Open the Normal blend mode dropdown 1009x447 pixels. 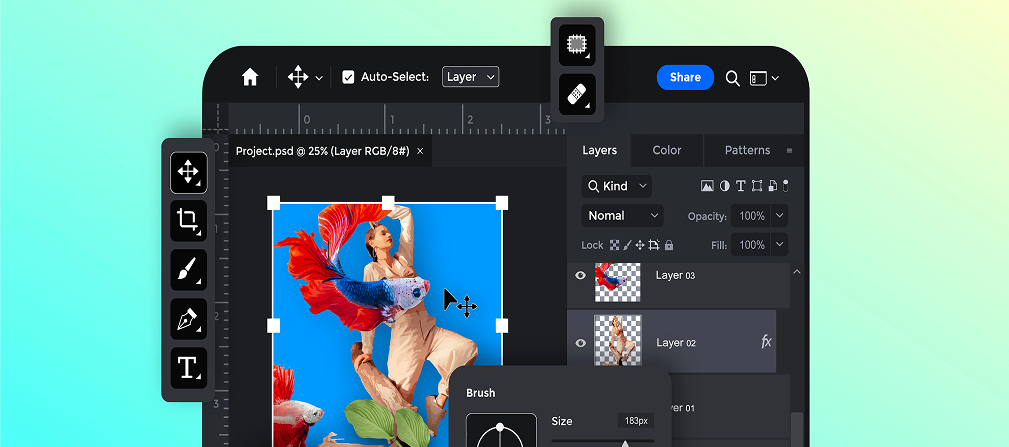[622, 216]
